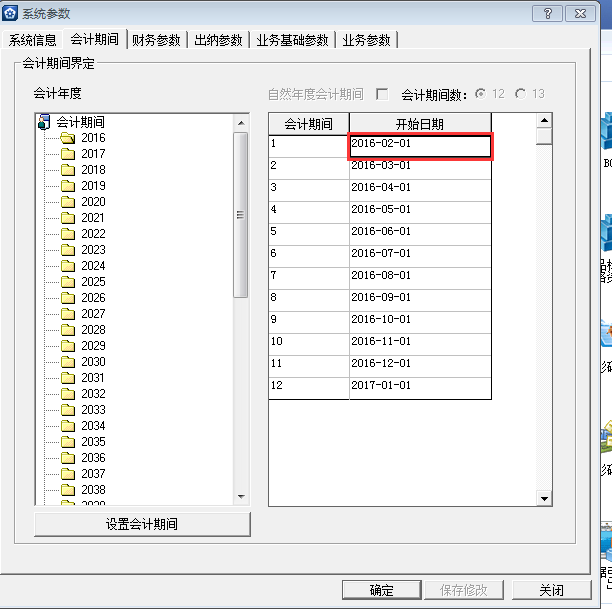
Task: Open the 2030 year folder
Action: (67, 362)
